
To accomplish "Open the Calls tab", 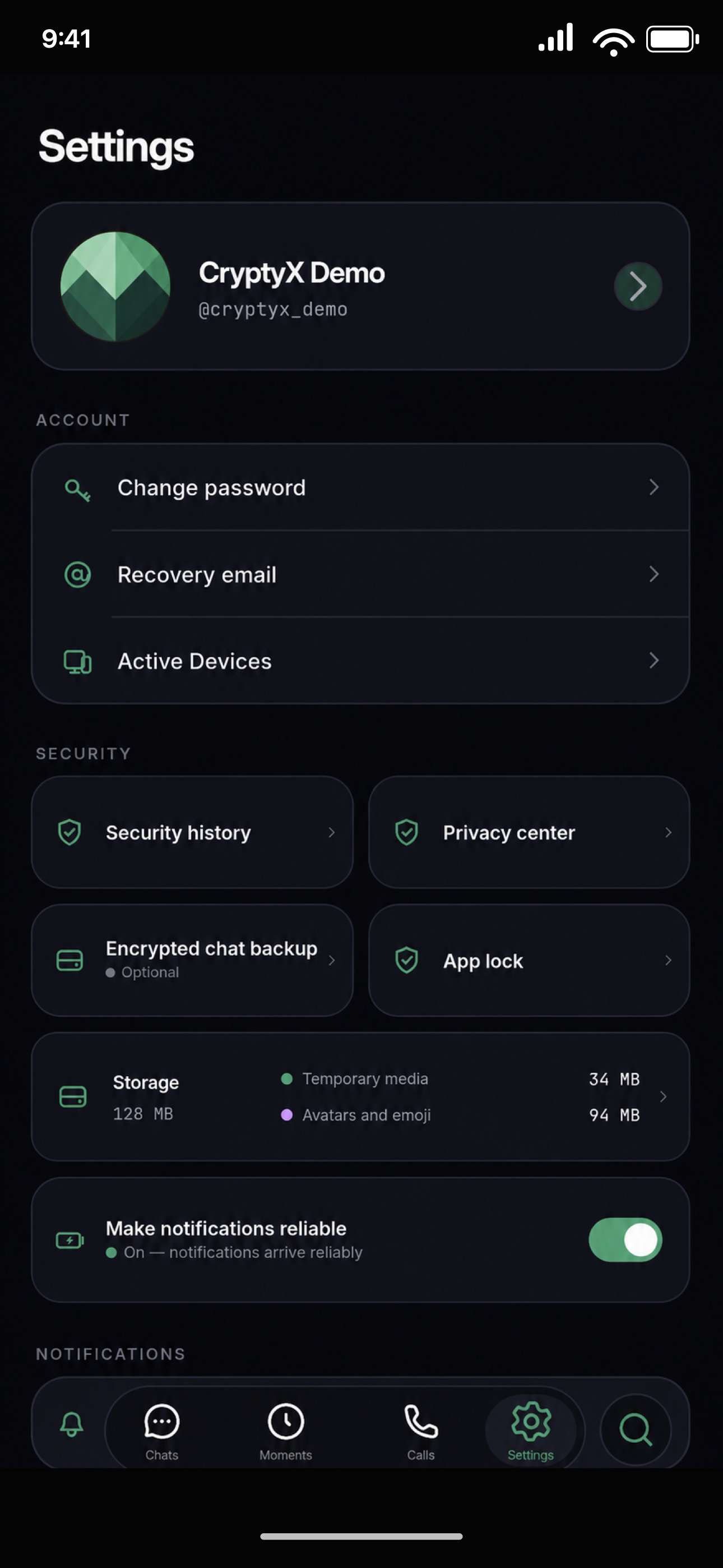I will [x=420, y=1432].
